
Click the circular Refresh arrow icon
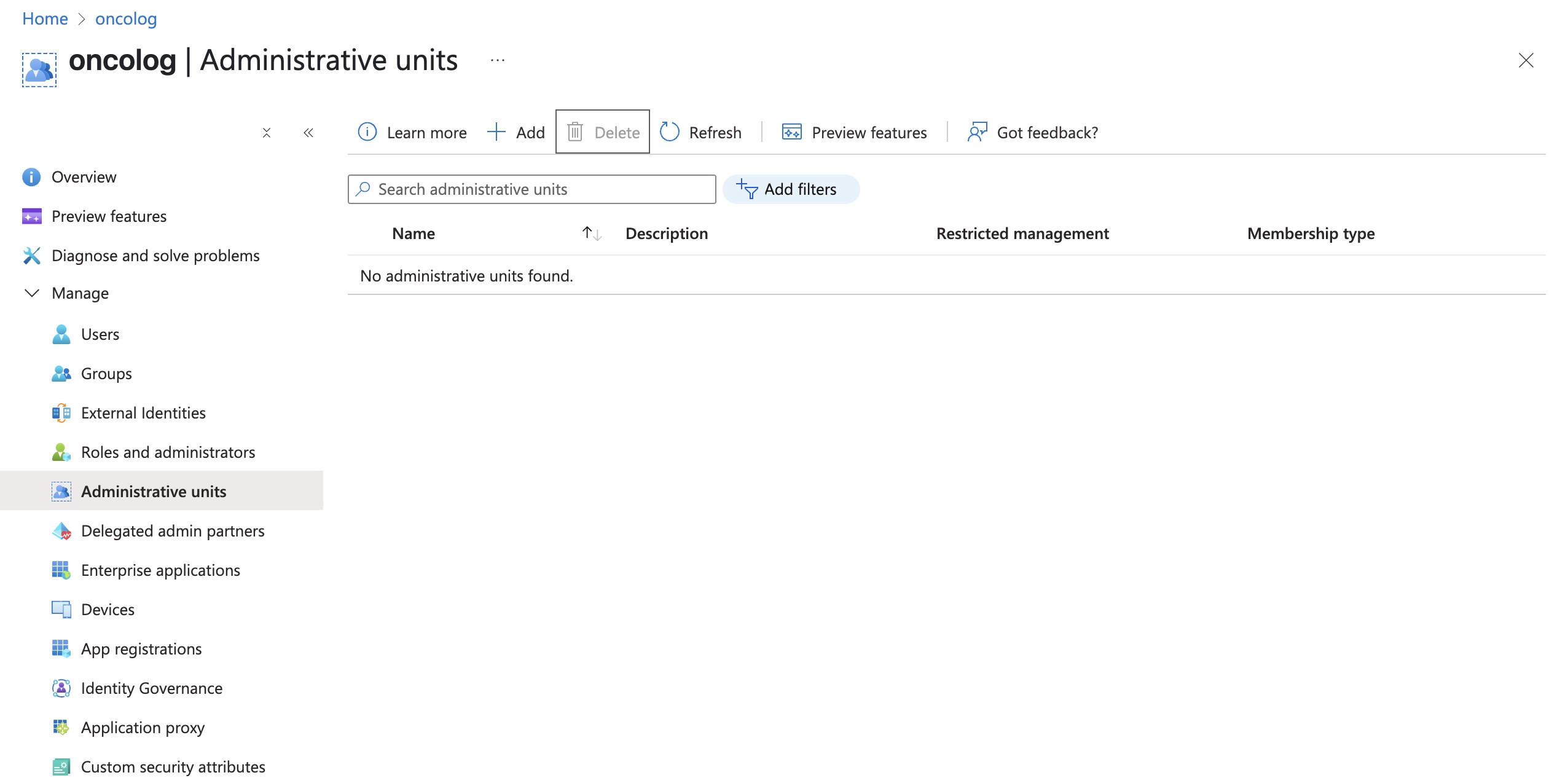pyautogui.click(x=670, y=132)
